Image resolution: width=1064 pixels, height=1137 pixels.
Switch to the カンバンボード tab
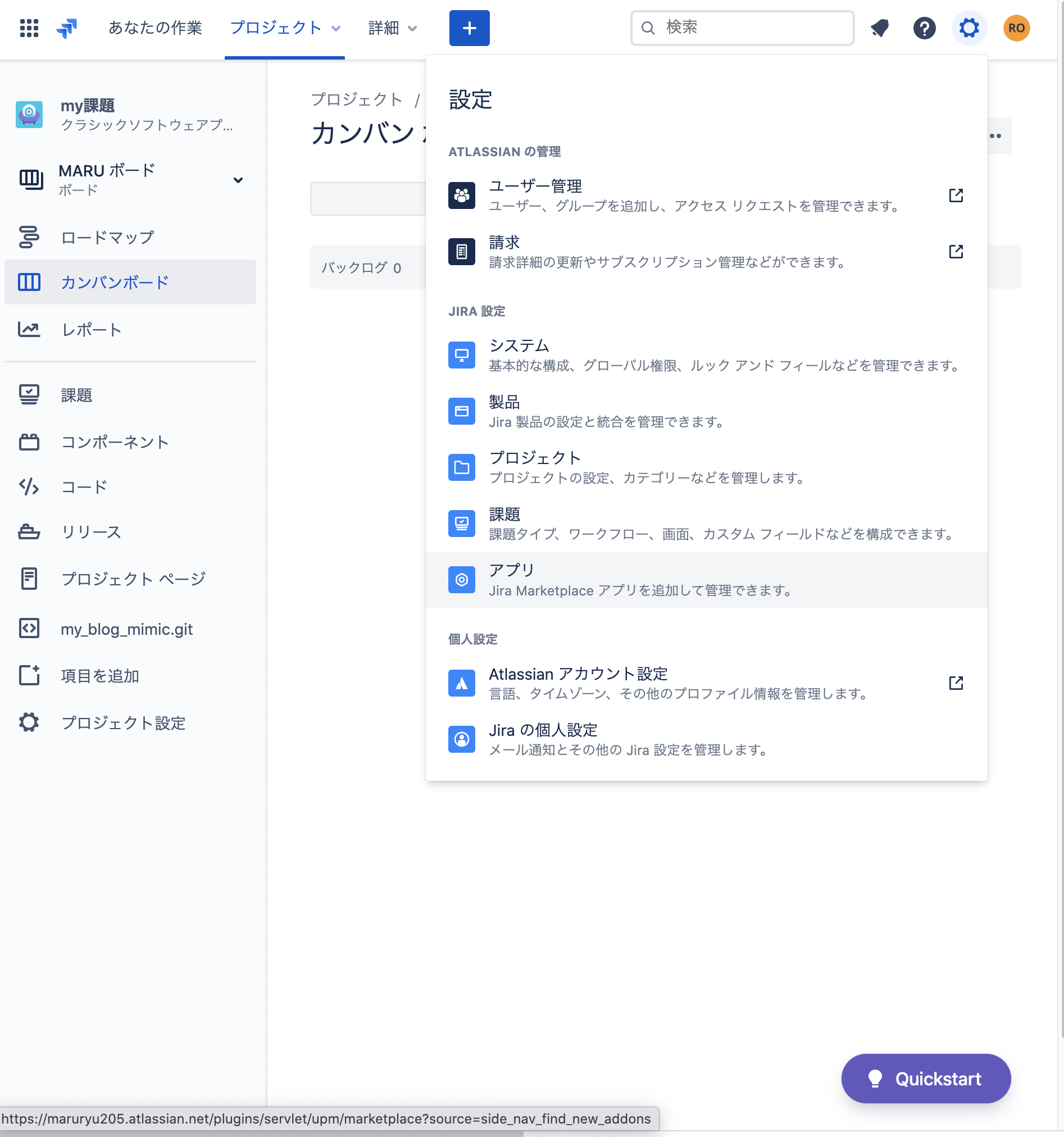pos(114,282)
